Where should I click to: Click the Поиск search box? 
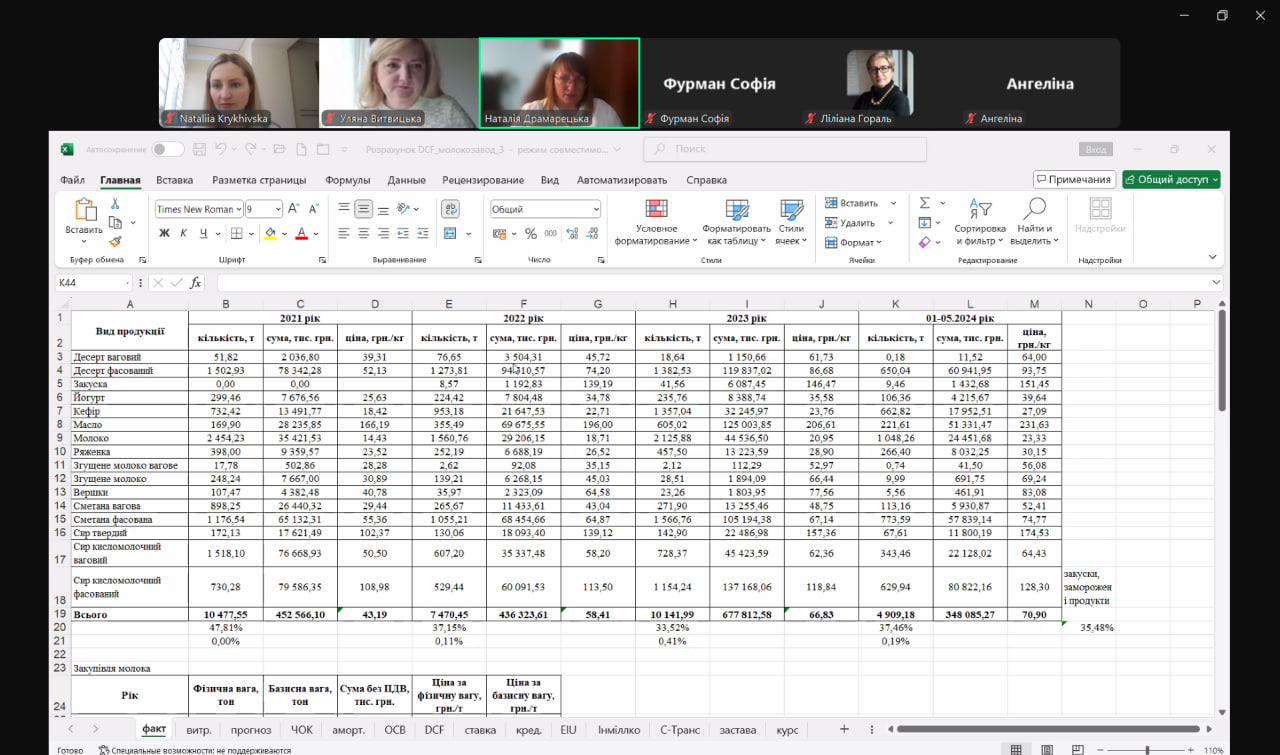pyautogui.click(x=785, y=149)
